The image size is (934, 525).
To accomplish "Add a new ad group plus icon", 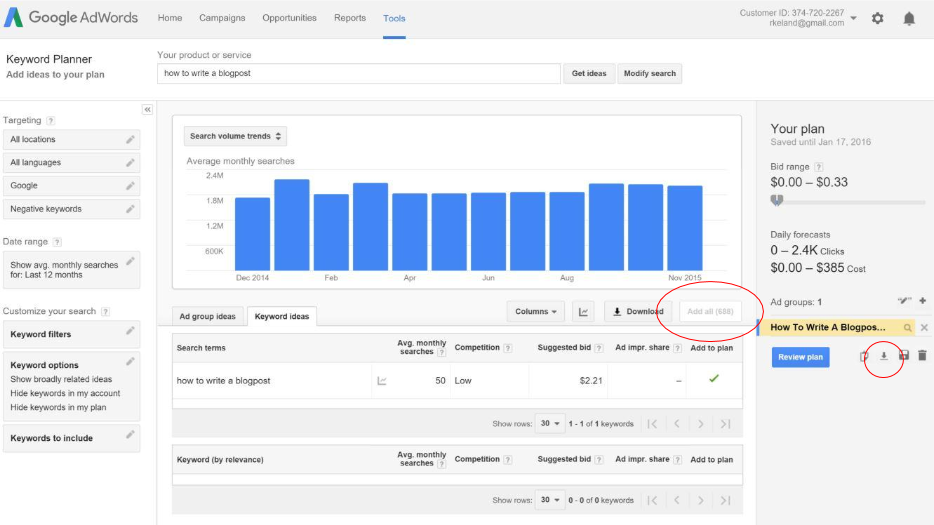I will click(x=923, y=302).
